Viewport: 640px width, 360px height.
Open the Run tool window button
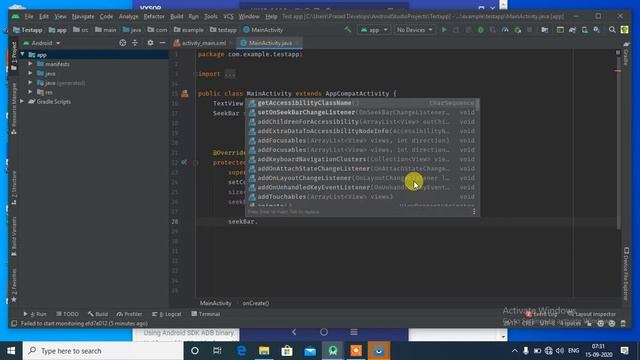click(35, 314)
